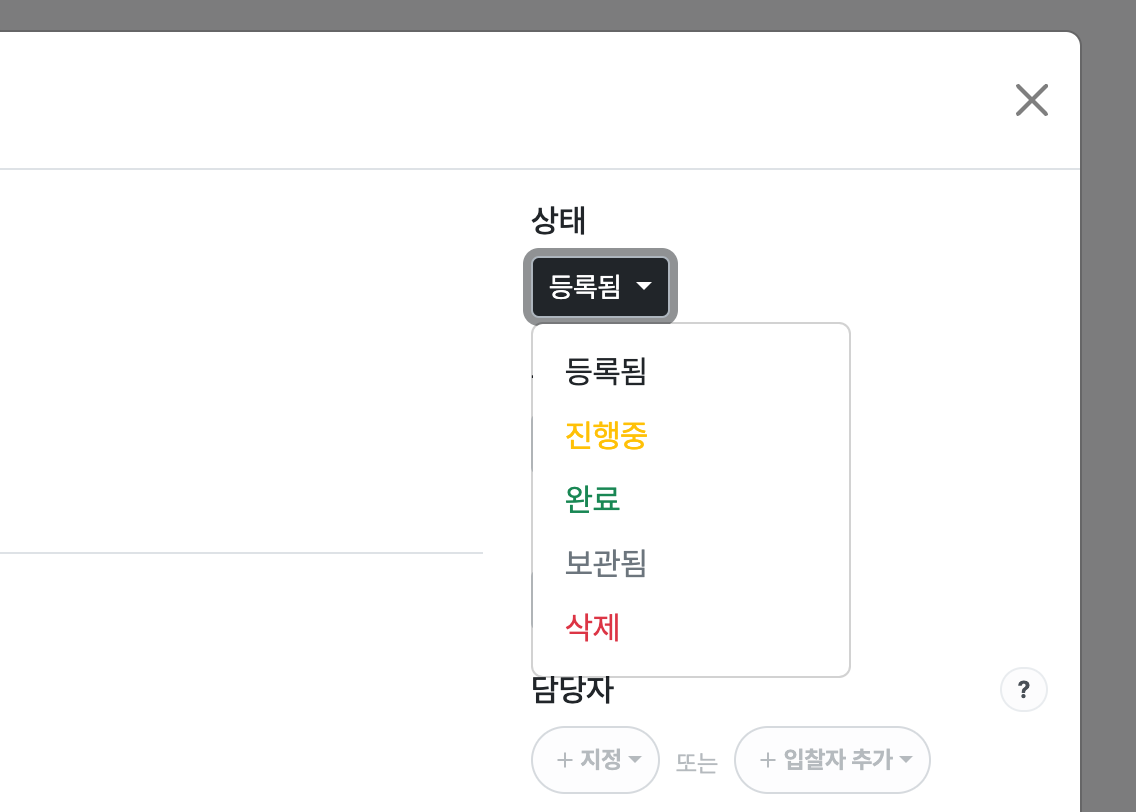This screenshot has width=1136, height=812.
Task: Click the 상태 section label
Action: pos(558,220)
